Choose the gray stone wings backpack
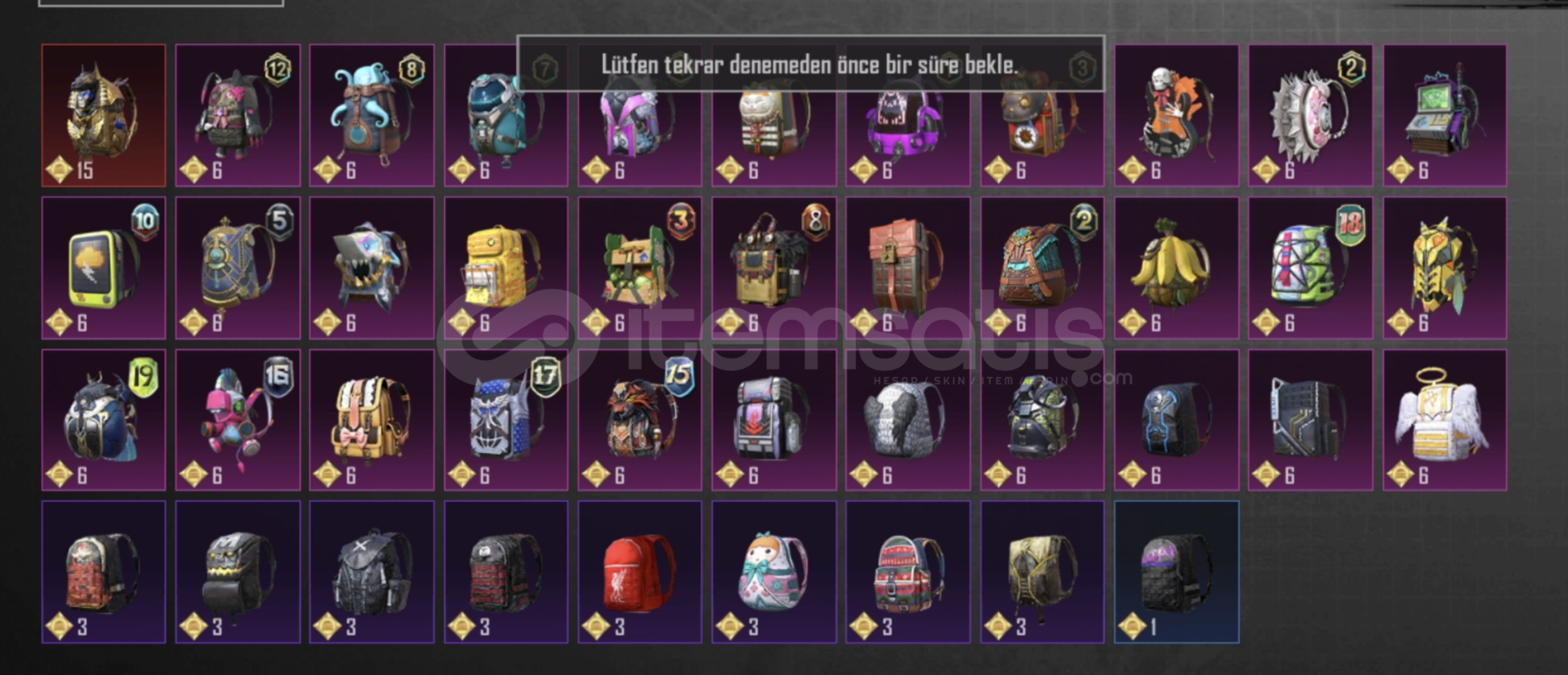Screen dimensions: 1568x675 [907, 420]
